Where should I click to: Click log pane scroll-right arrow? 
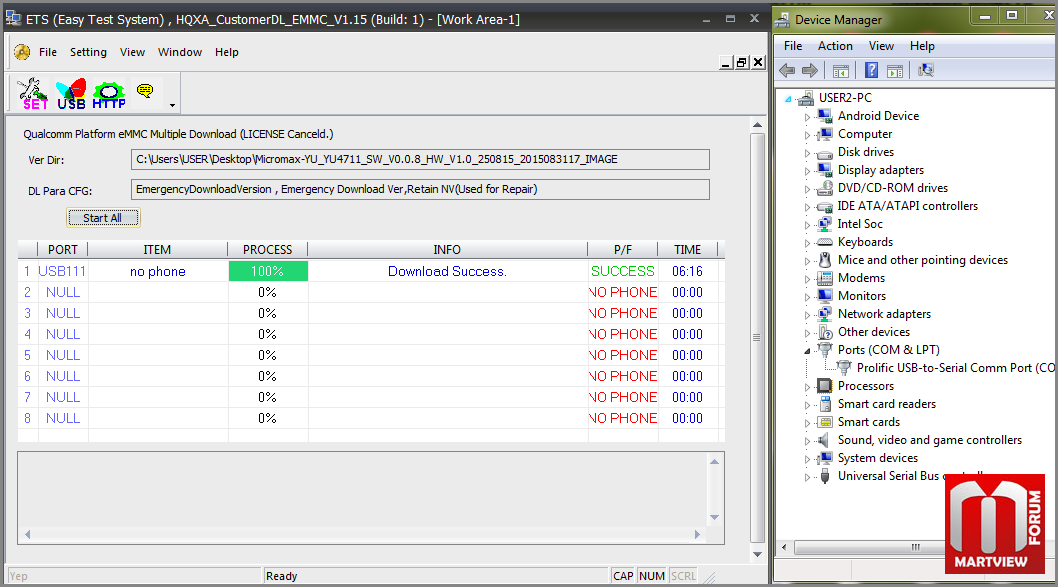(698, 534)
